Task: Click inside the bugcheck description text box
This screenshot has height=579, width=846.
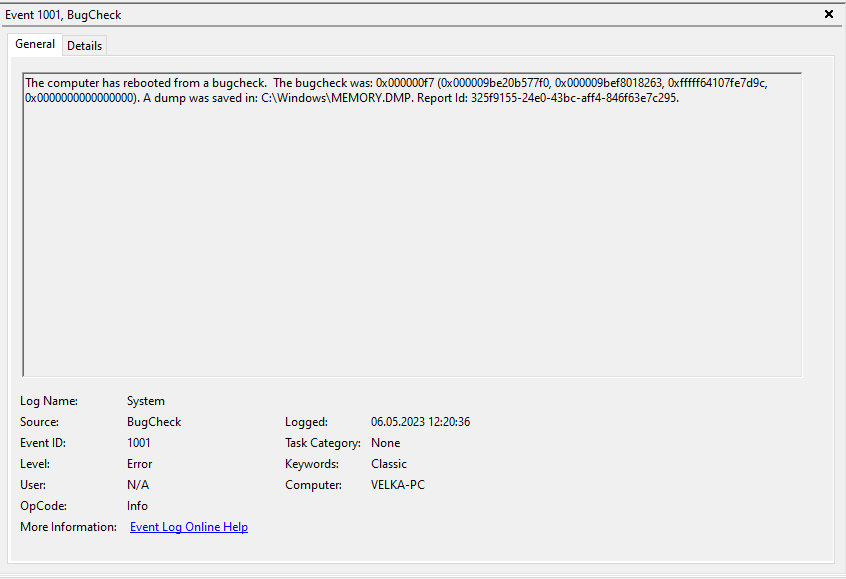Action: (x=412, y=224)
